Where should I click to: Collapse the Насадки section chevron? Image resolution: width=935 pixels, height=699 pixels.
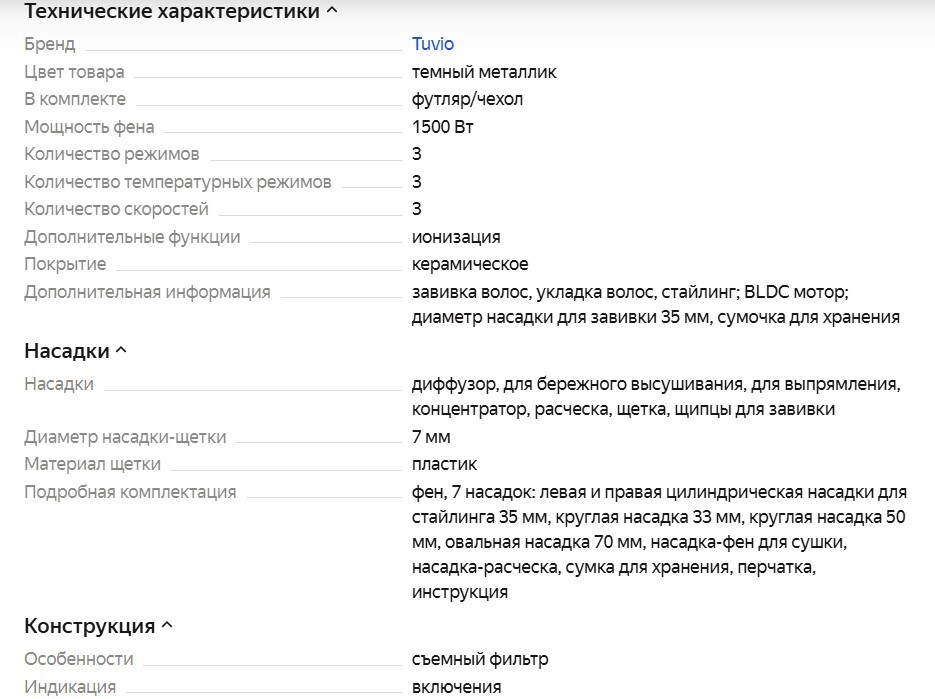(121, 352)
